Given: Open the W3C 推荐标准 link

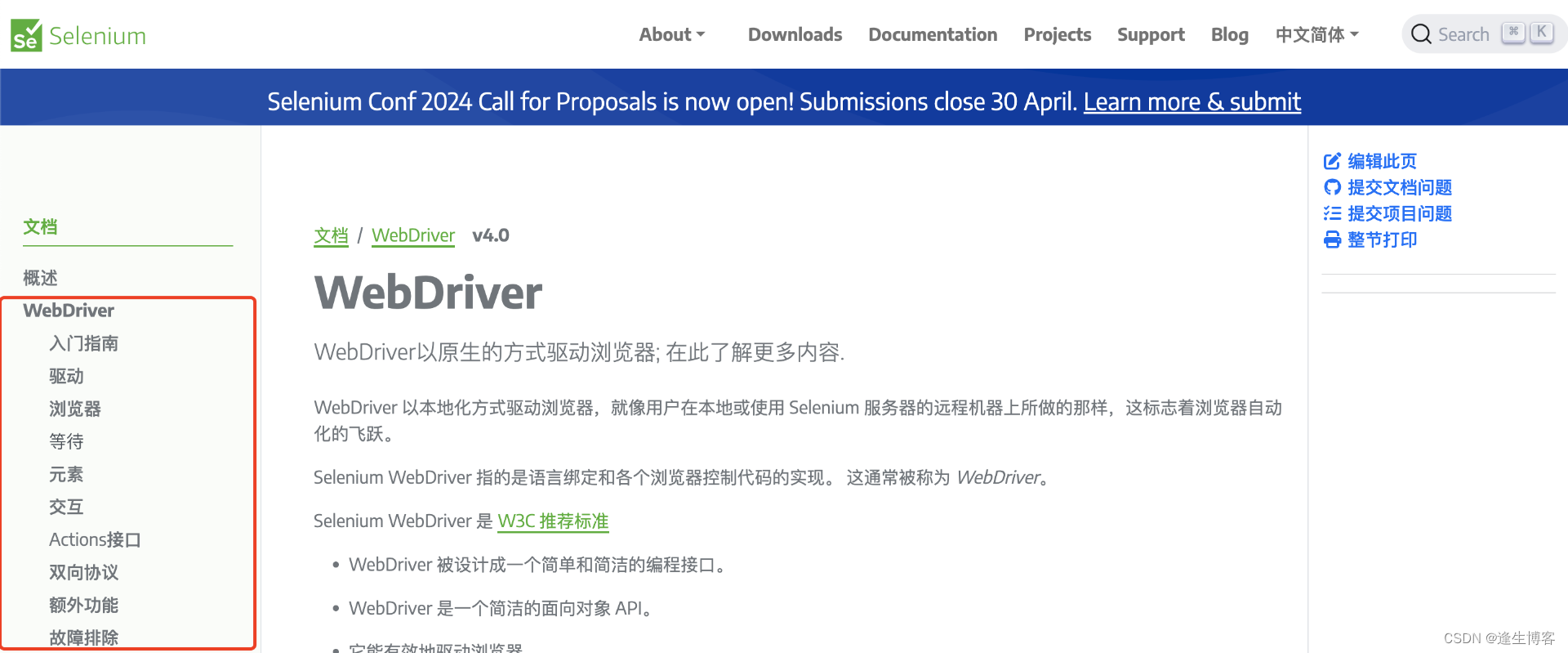Looking at the screenshot, I should pyautogui.click(x=553, y=521).
